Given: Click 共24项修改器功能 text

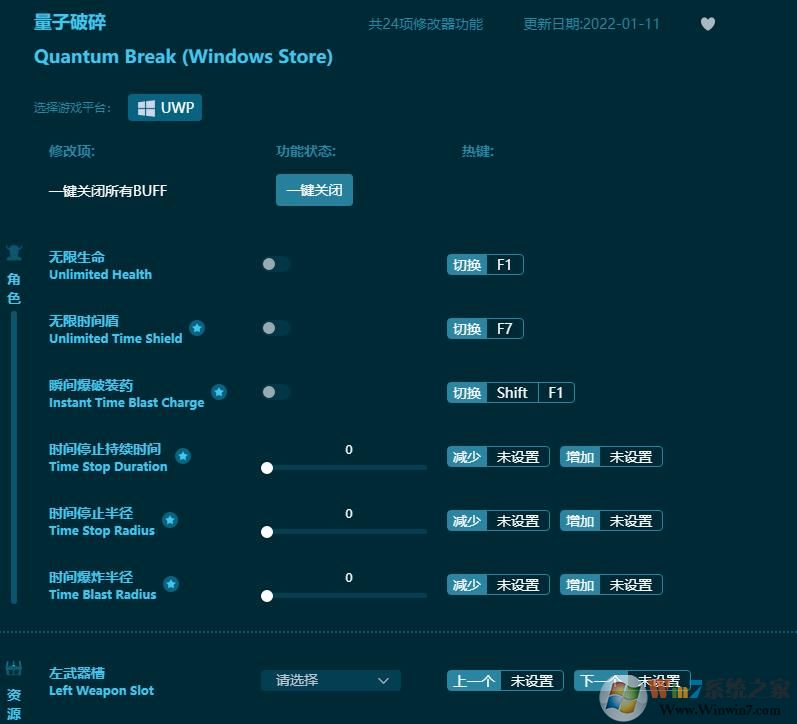Looking at the screenshot, I should click(425, 24).
